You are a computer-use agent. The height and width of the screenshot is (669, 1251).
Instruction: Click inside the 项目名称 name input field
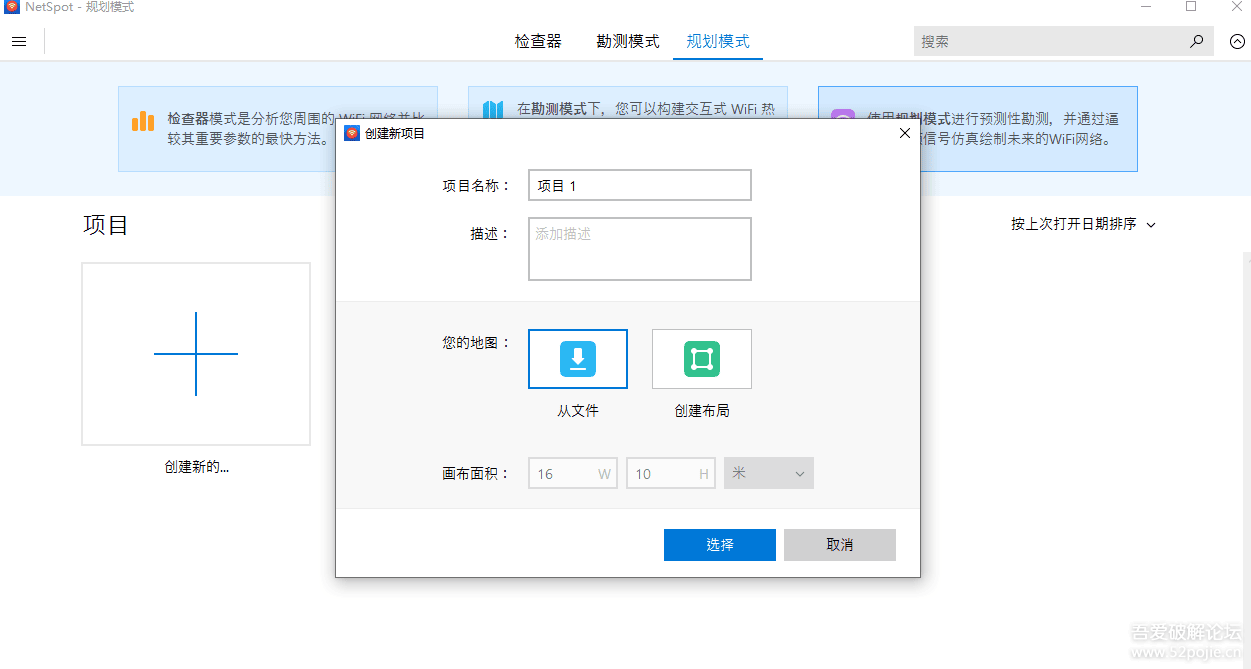point(639,184)
